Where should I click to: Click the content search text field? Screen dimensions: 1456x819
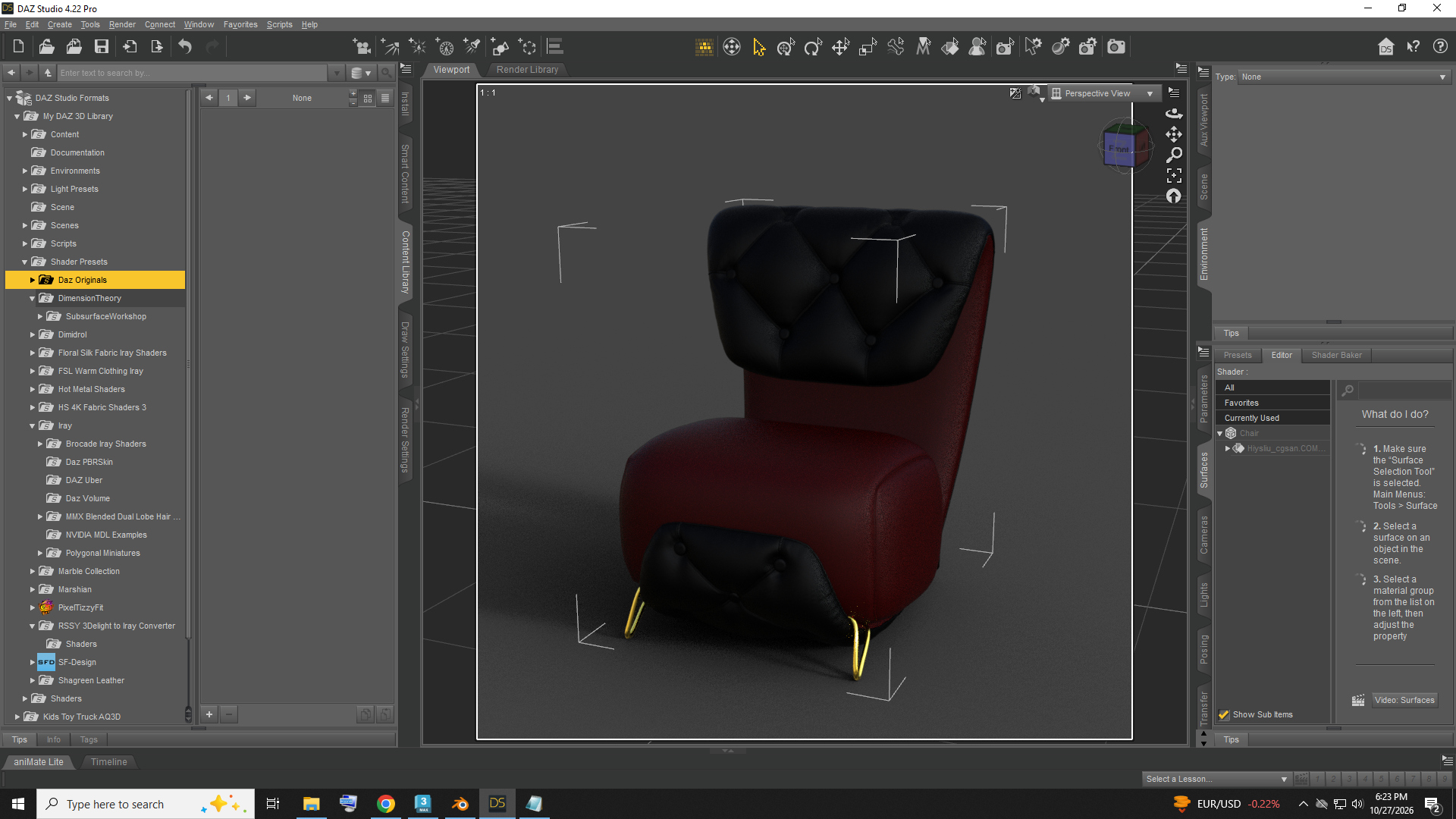point(193,73)
